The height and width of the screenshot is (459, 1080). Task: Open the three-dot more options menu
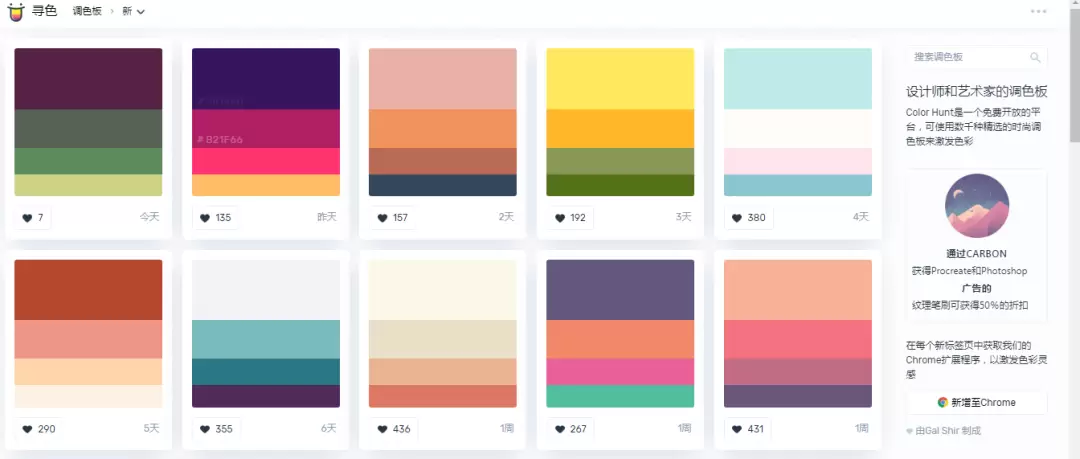pos(1039,11)
